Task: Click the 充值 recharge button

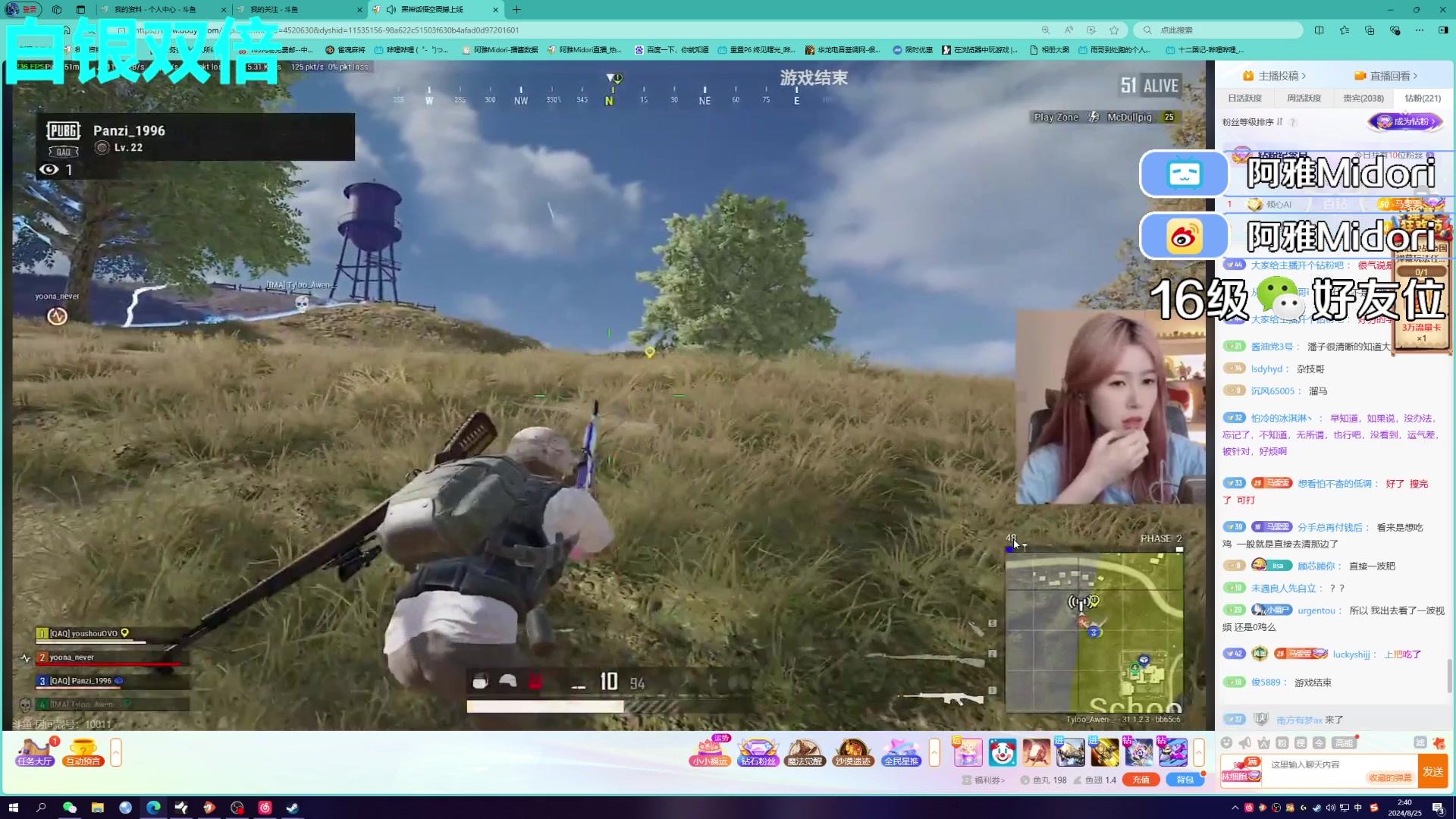Action: (x=1141, y=780)
